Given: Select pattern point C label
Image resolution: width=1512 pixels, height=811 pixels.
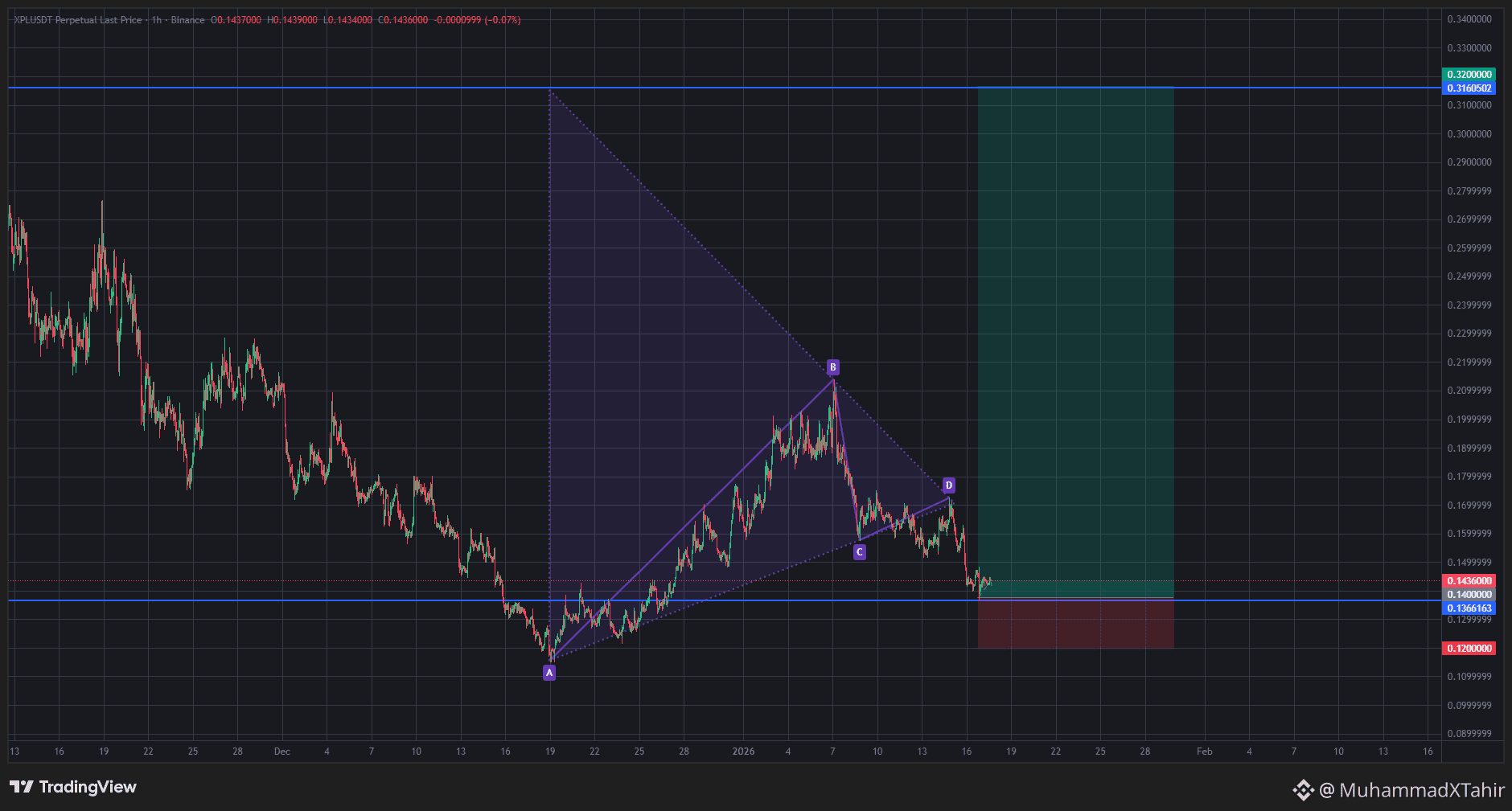Looking at the screenshot, I should click(860, 552).
